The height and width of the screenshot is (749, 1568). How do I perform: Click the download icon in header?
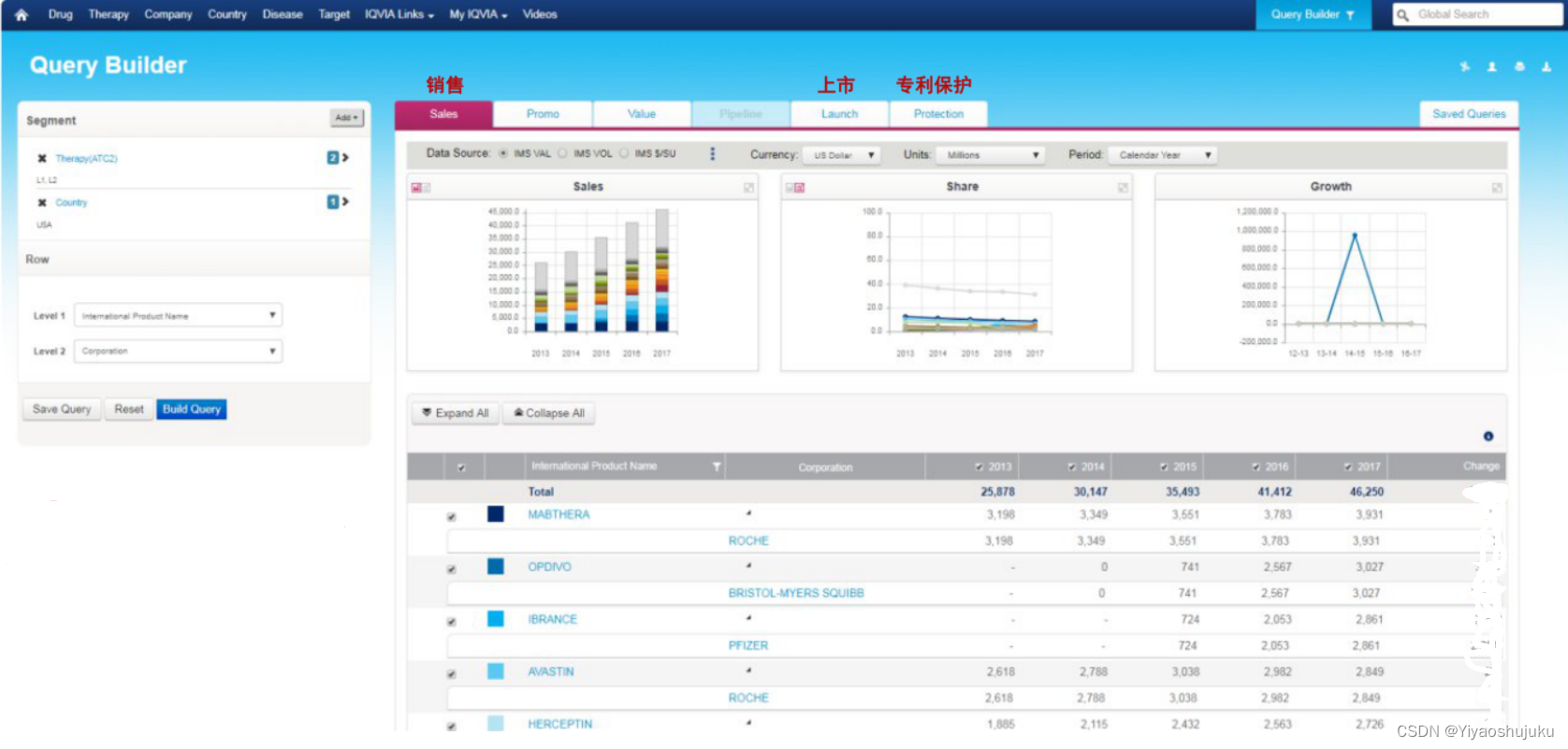pyautogui.click(x=1546, y=66)
